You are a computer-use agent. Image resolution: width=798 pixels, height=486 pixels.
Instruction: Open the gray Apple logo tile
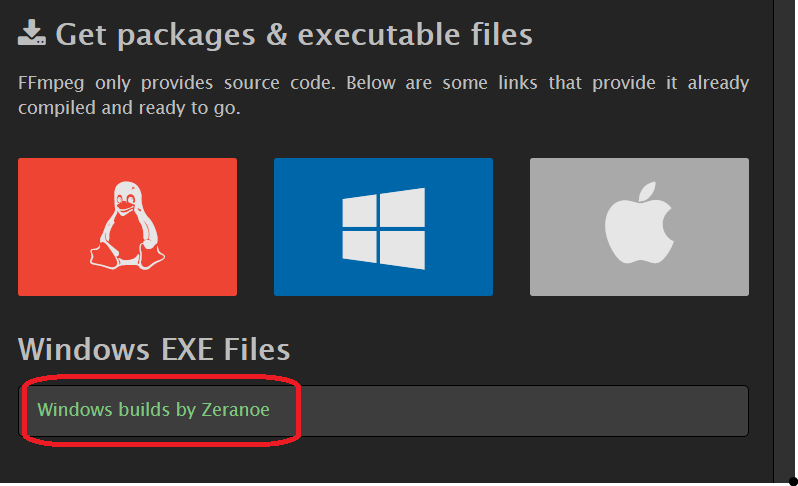pyautogui.click(x=639, y=227)
